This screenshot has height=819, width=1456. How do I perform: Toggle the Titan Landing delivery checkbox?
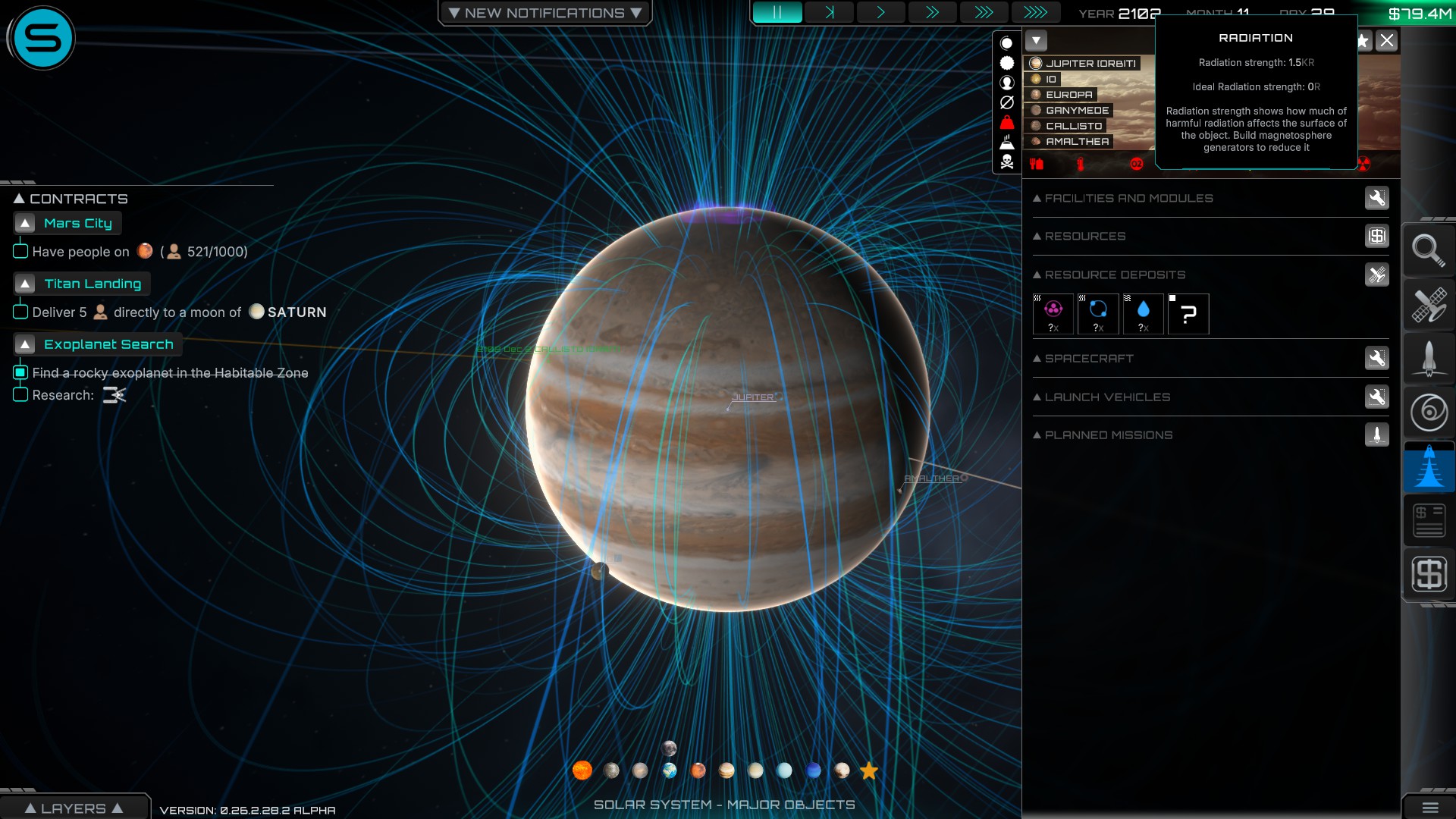click(x=20, y=312)
